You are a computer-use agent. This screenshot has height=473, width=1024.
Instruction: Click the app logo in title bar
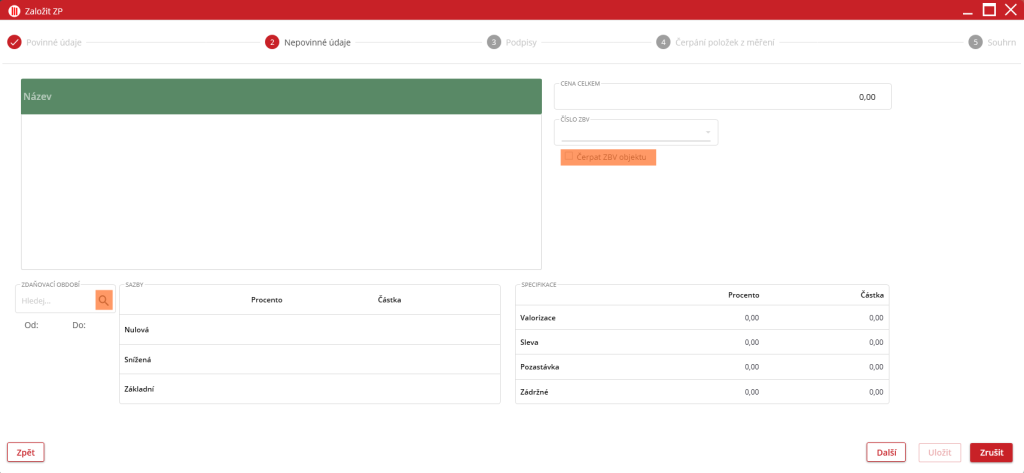(14, 11)
